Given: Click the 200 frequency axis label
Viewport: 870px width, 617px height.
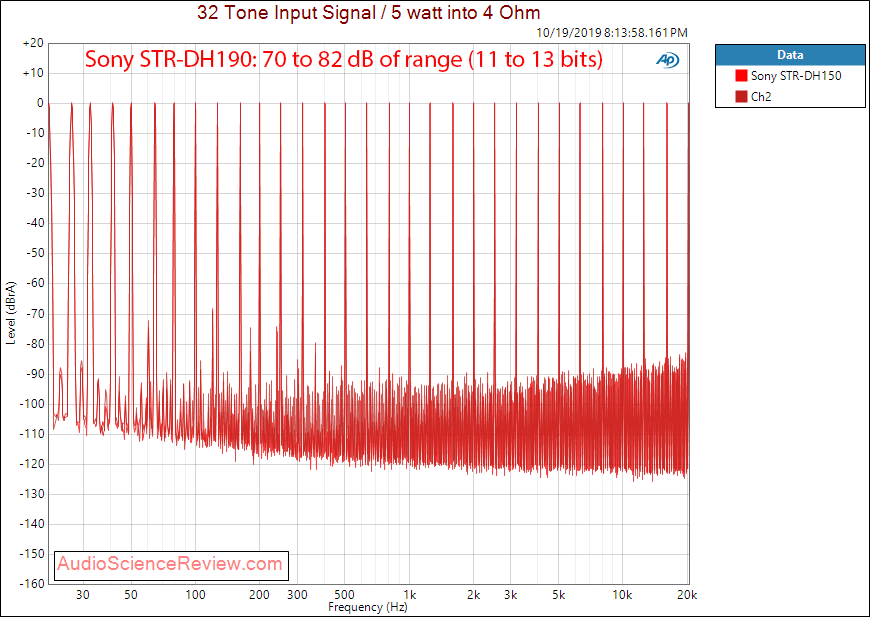Looking at the screenshot, I should (259, 595).
